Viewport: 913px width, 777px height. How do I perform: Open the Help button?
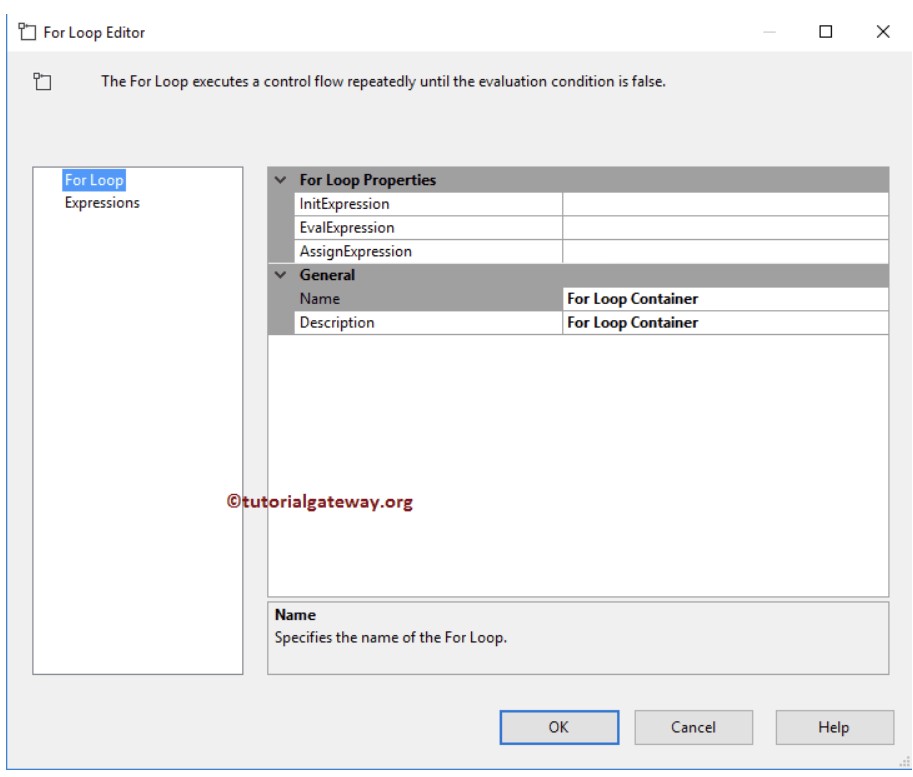pos(834,727)
